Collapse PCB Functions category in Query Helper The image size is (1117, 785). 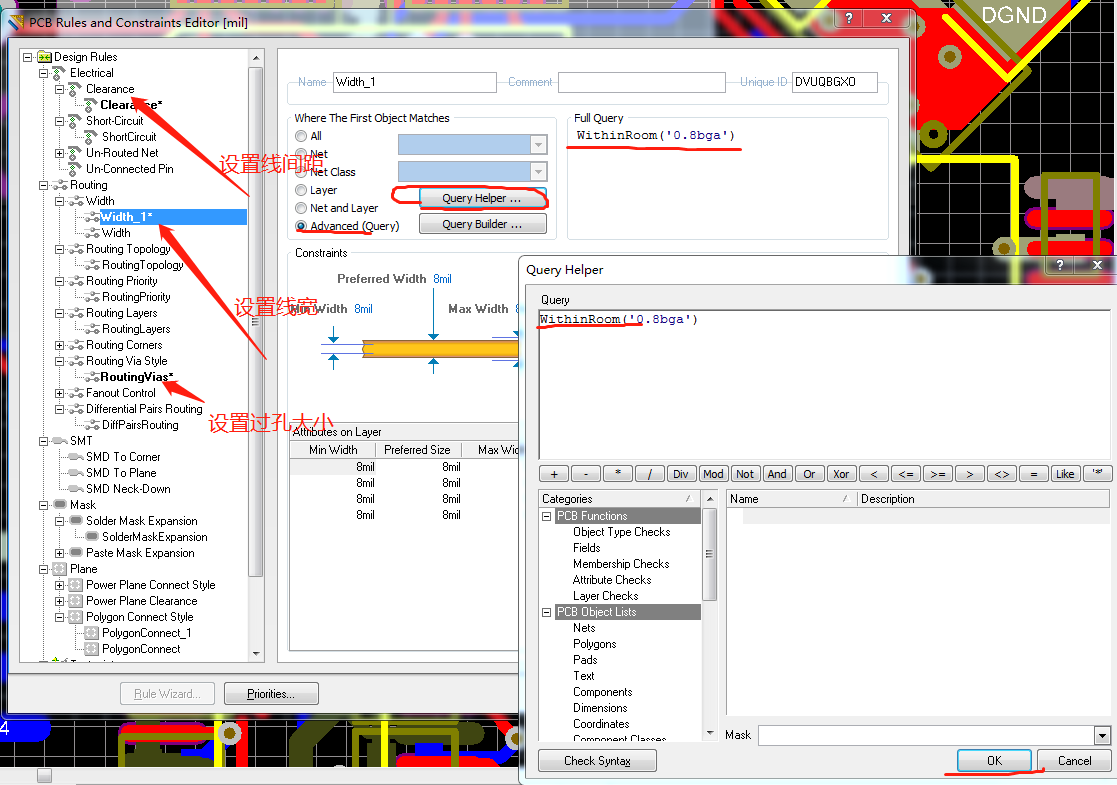coord(546,516)
